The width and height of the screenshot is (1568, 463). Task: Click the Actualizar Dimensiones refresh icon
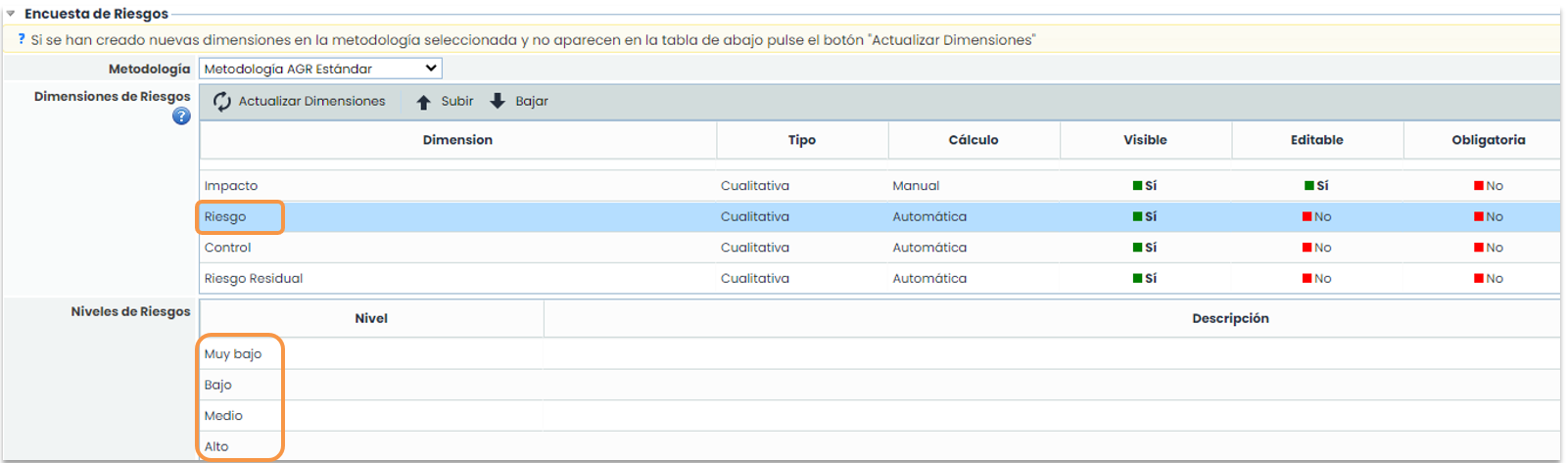(222, 102)
